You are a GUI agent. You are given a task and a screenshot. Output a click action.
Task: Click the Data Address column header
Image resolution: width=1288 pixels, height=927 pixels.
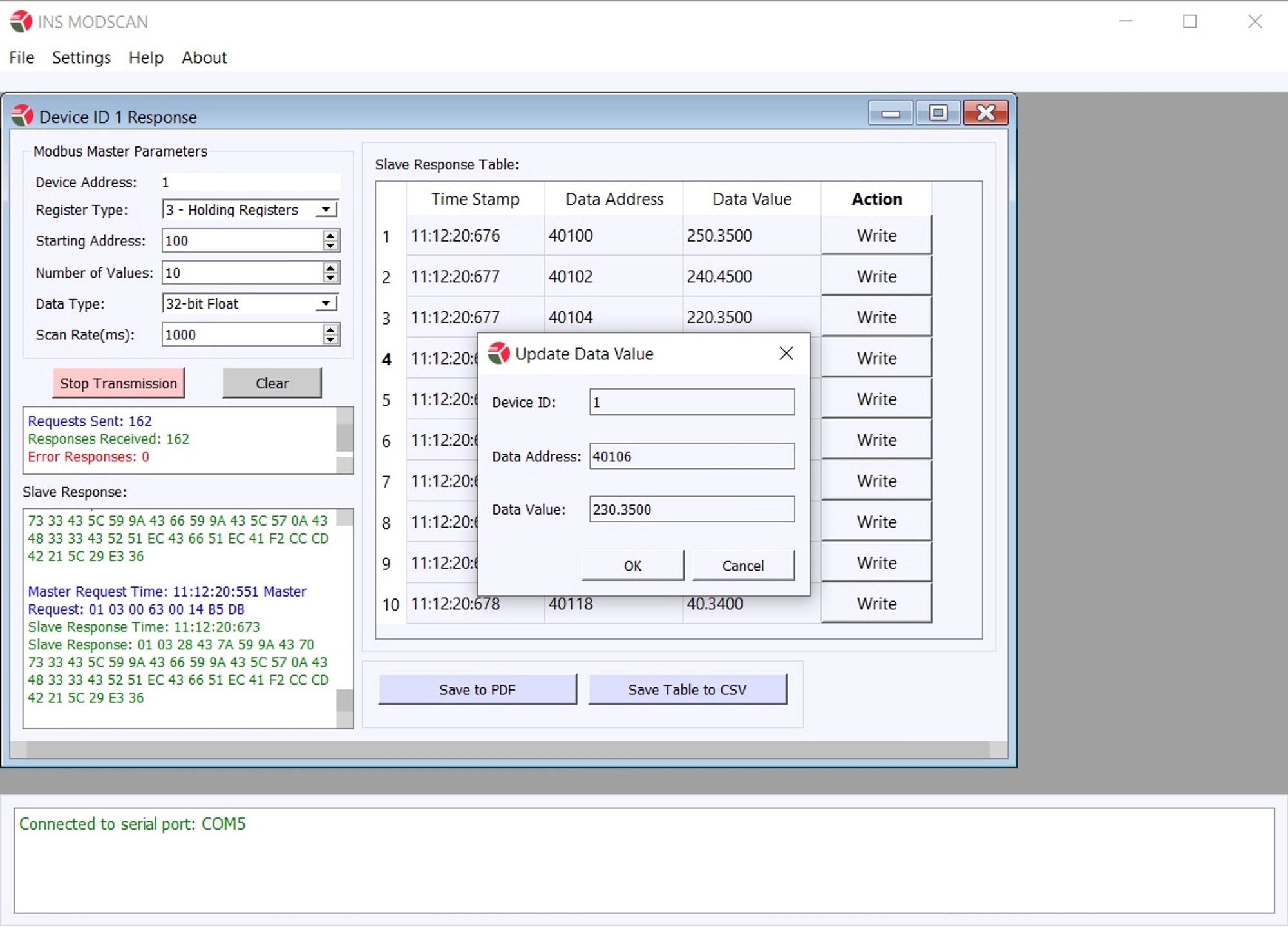[x=614, y=199]
